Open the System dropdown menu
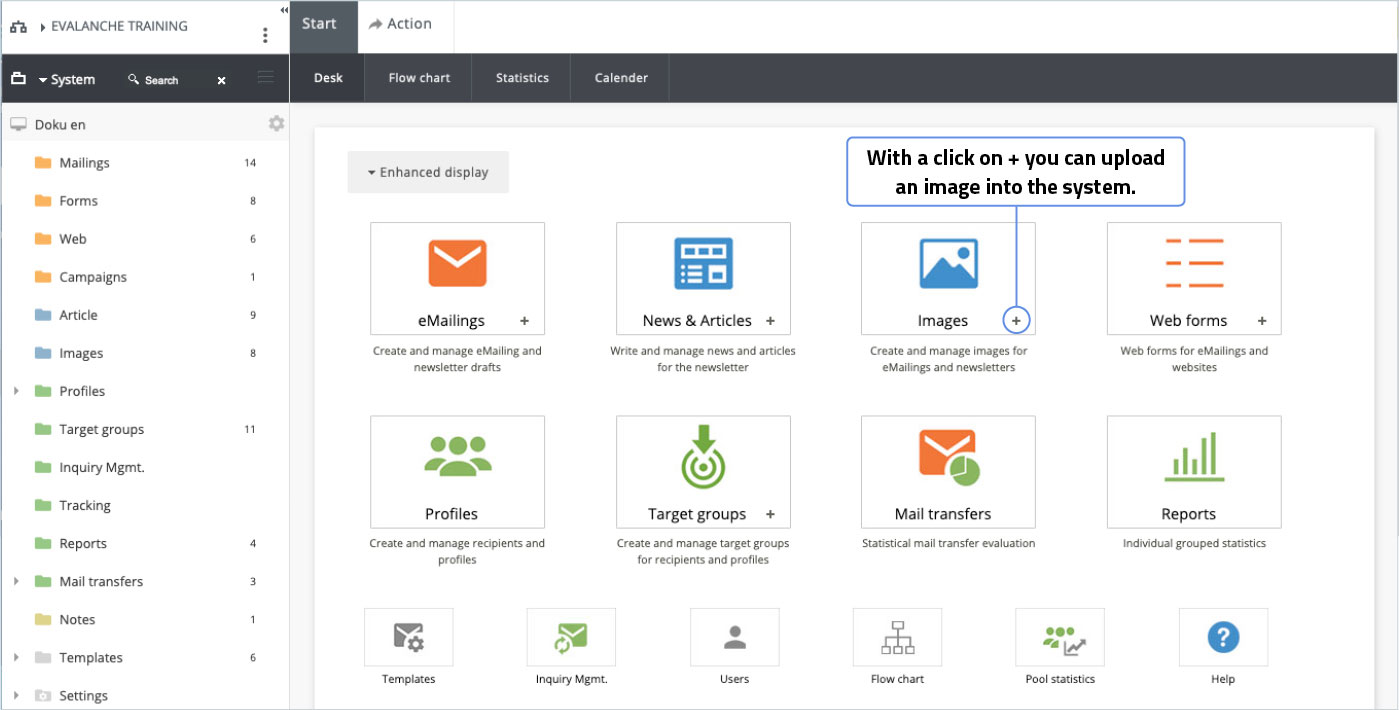Image resolution: width=1399 pixels, height=710 pixels. (x=66, y=80)
